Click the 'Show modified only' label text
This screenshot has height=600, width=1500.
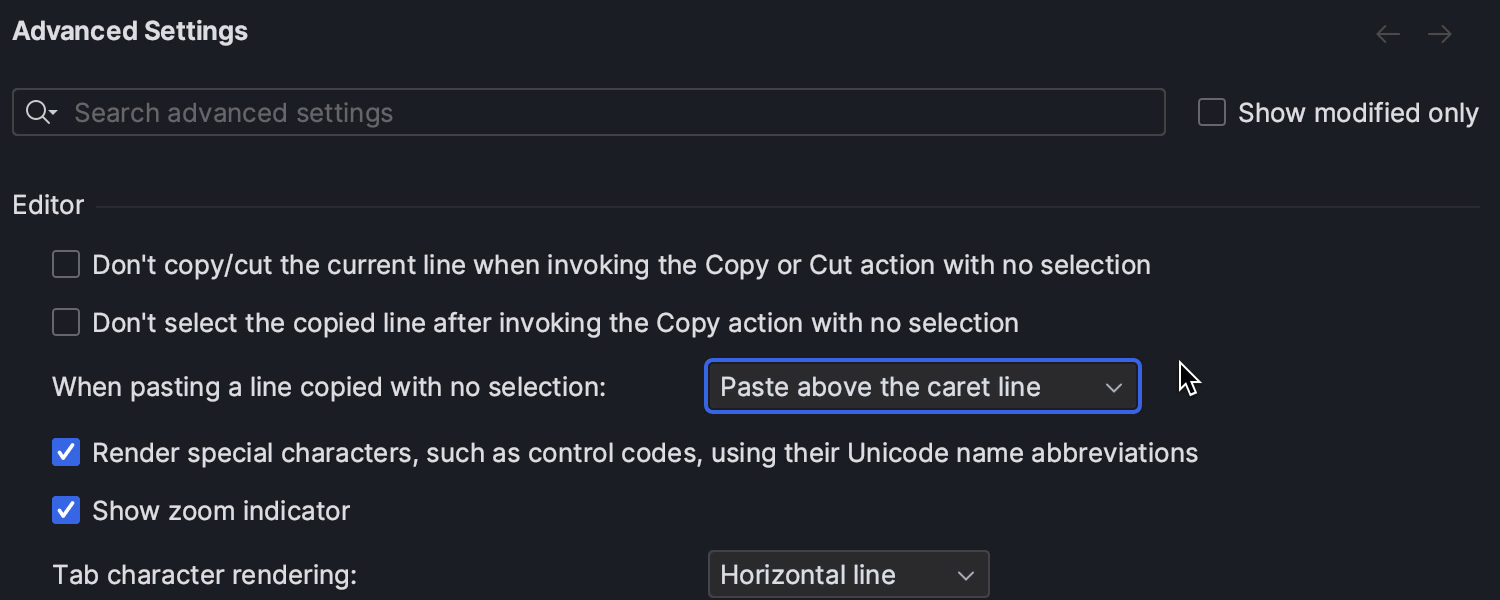(x=1358, y=113)
